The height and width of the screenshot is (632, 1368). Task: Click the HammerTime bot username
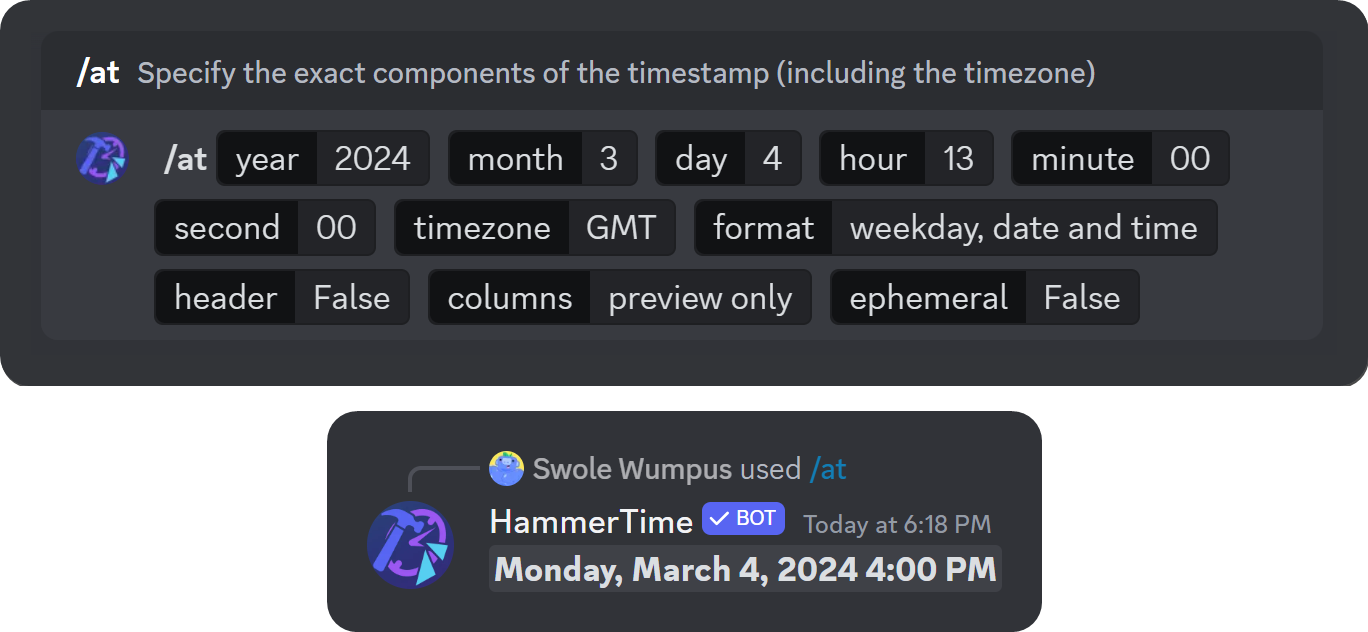pos(590,520)
